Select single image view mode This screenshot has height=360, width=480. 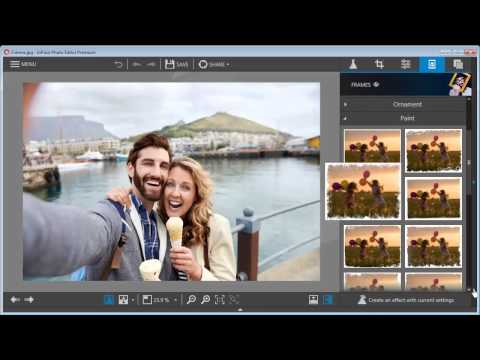coord(109,300)
